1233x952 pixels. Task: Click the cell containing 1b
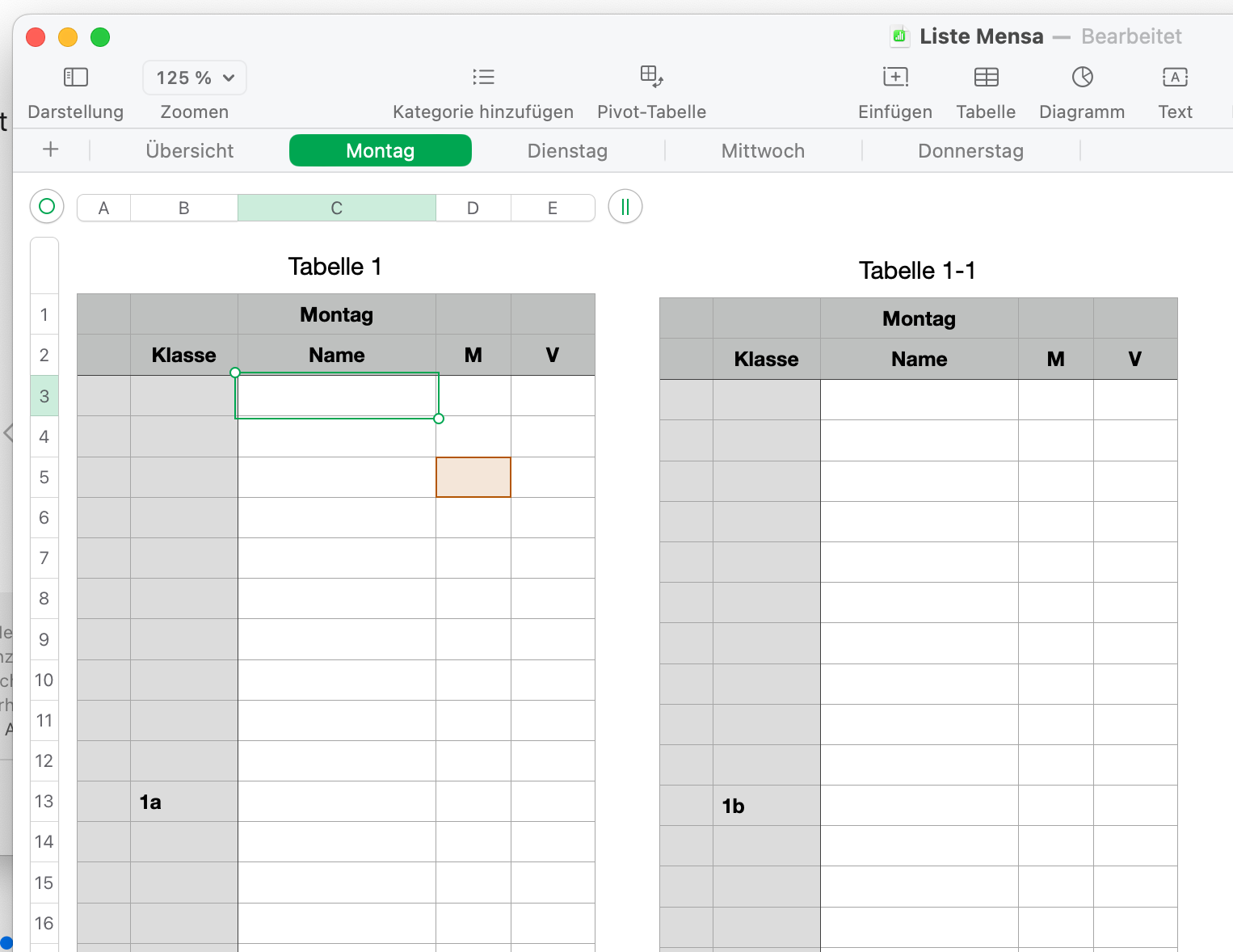point(766,806)
